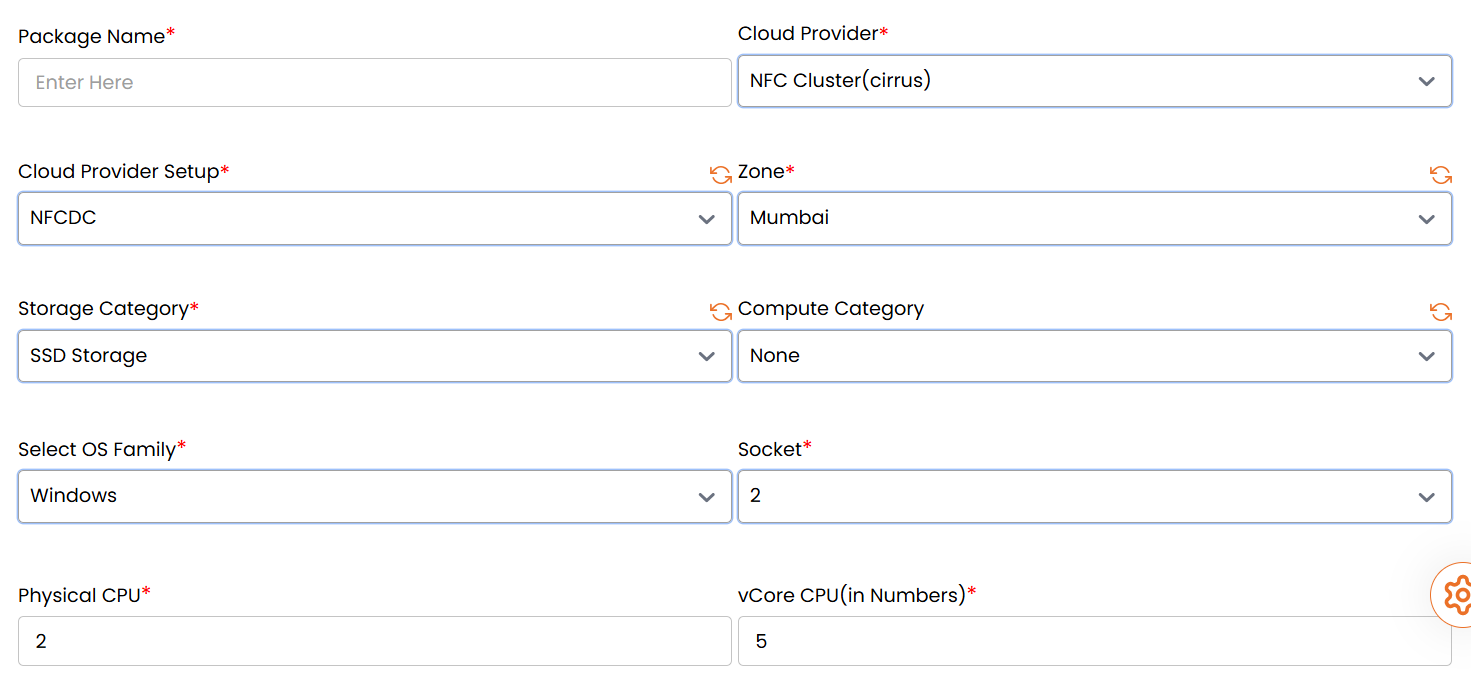Refresh the Storage Category options

point(720,312)
